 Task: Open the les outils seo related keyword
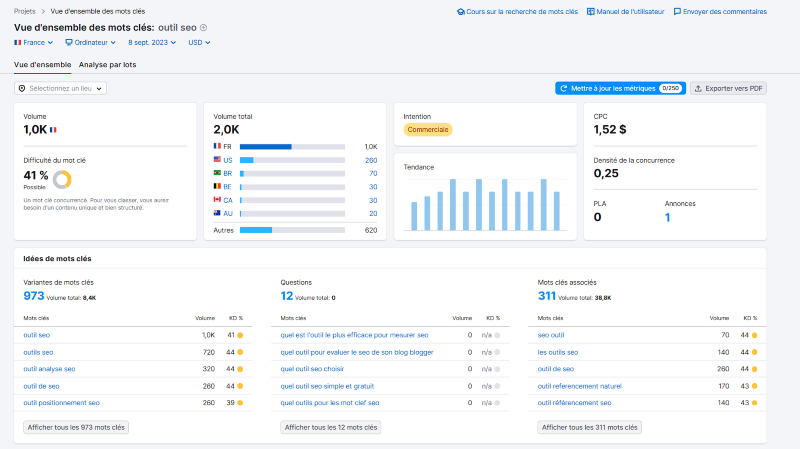click(x=558, y=352)
